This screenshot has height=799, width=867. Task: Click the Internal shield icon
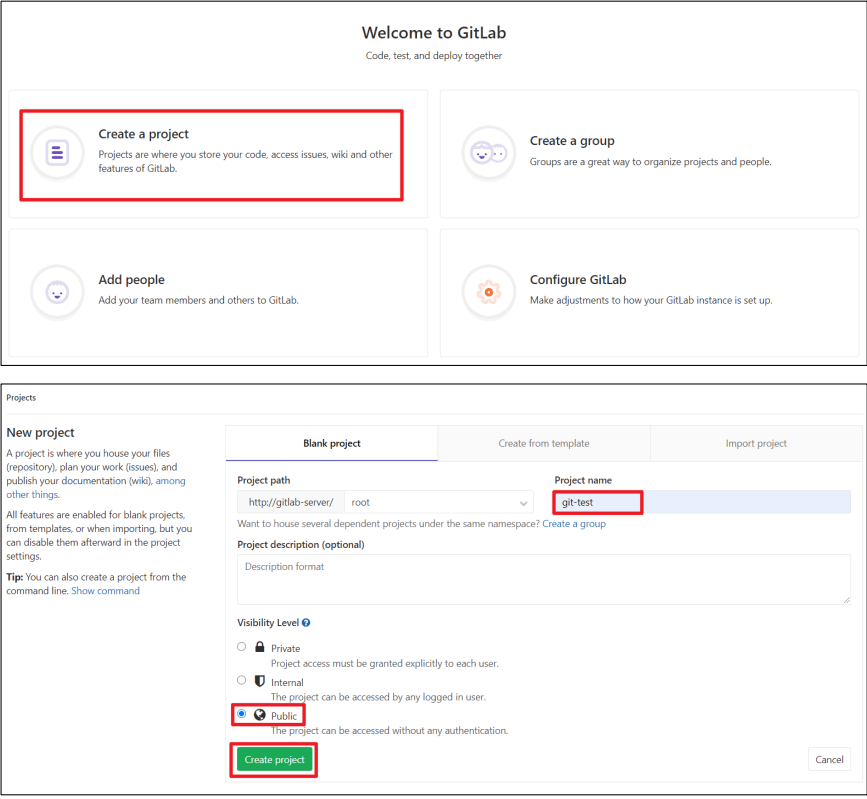(259, 681)
